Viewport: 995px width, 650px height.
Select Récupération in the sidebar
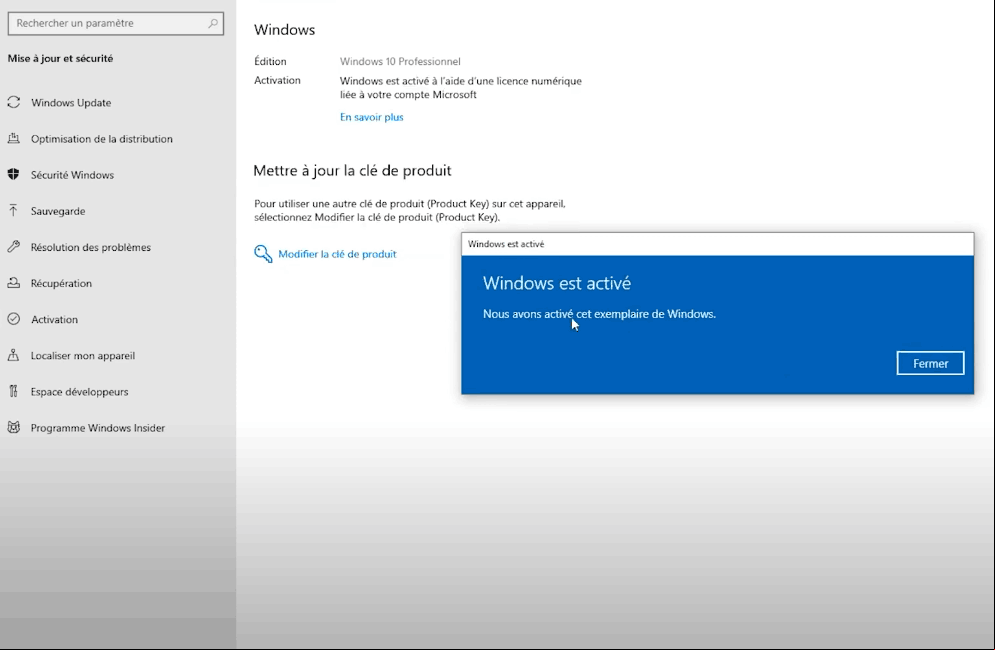62,284
